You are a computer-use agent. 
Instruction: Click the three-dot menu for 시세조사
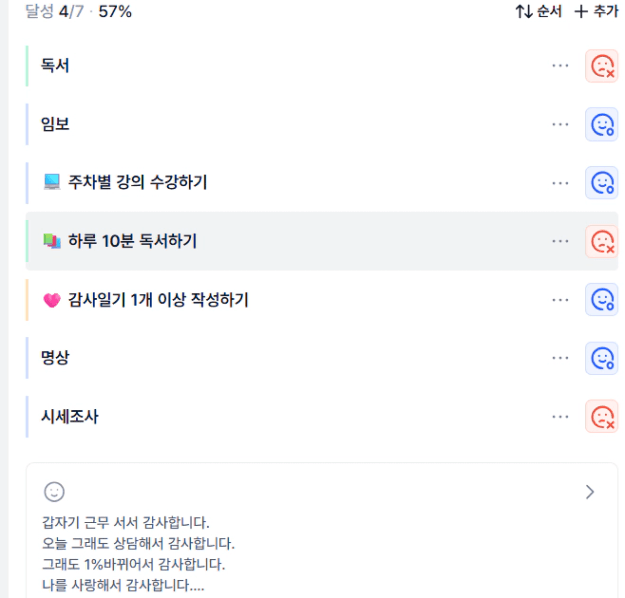tap(560, 416)
